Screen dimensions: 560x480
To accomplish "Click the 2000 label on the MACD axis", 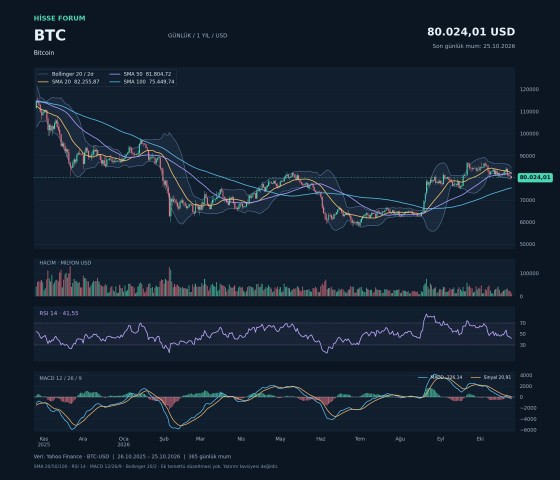I will coord(526,386).
